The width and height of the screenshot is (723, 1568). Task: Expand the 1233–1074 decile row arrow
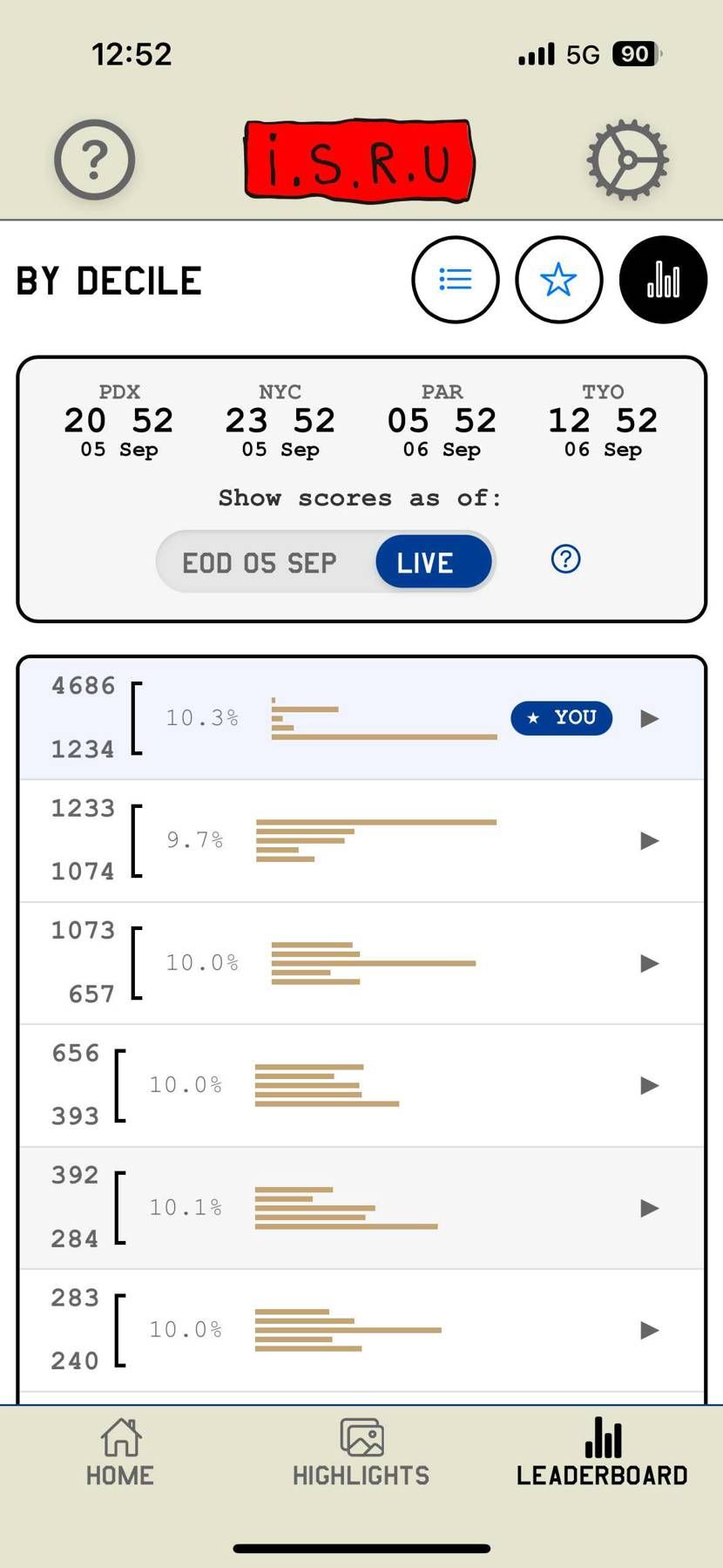tap(649, 841)
